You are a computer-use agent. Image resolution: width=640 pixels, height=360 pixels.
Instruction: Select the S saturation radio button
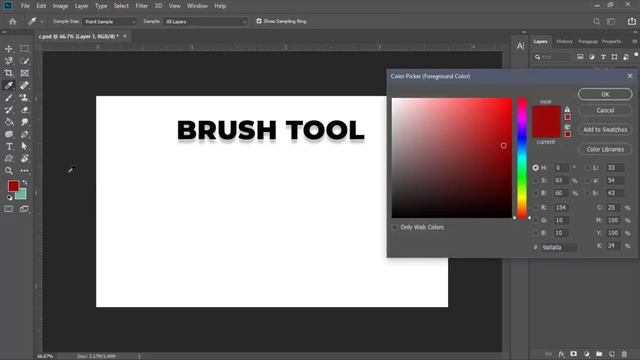click(x=536, y=180)
